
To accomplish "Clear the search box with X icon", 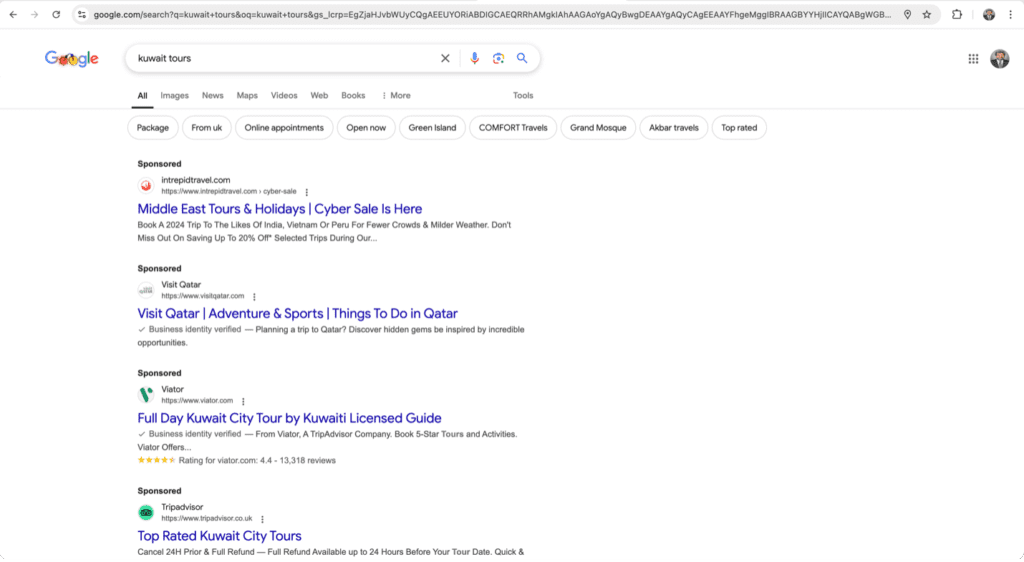I will pos(445,58).
